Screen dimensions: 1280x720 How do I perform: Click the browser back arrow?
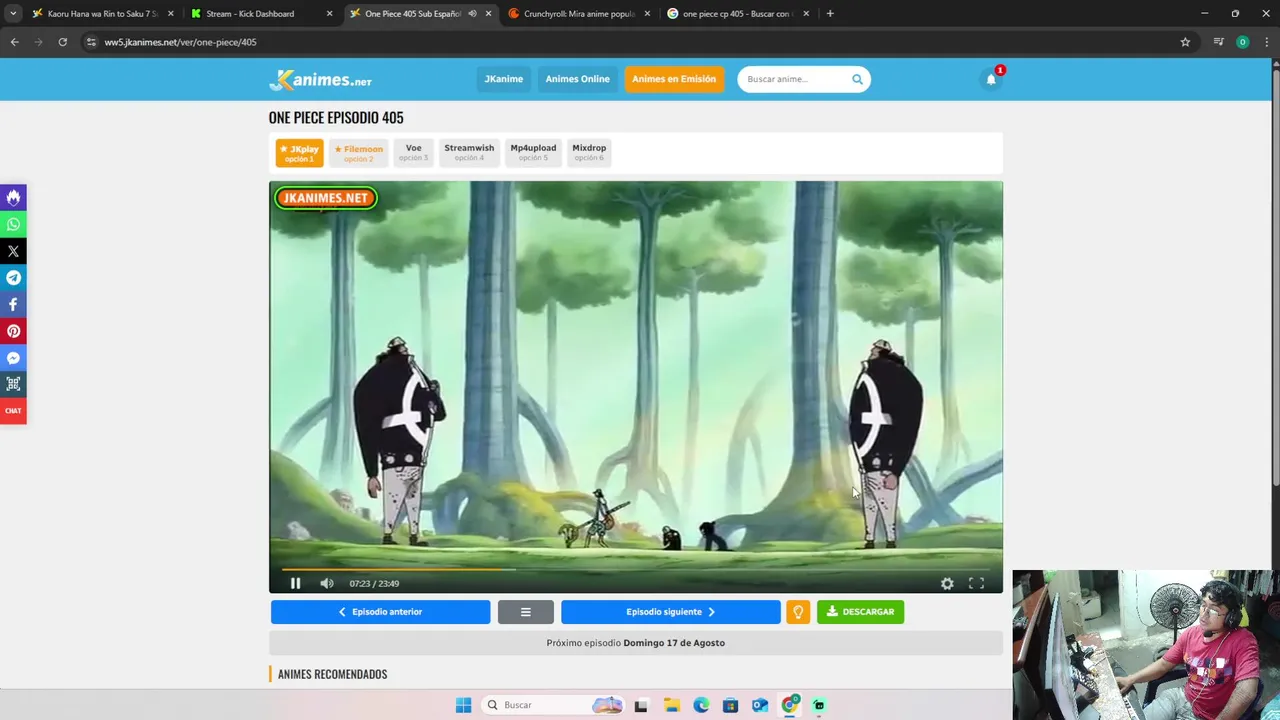click(14, 42)
